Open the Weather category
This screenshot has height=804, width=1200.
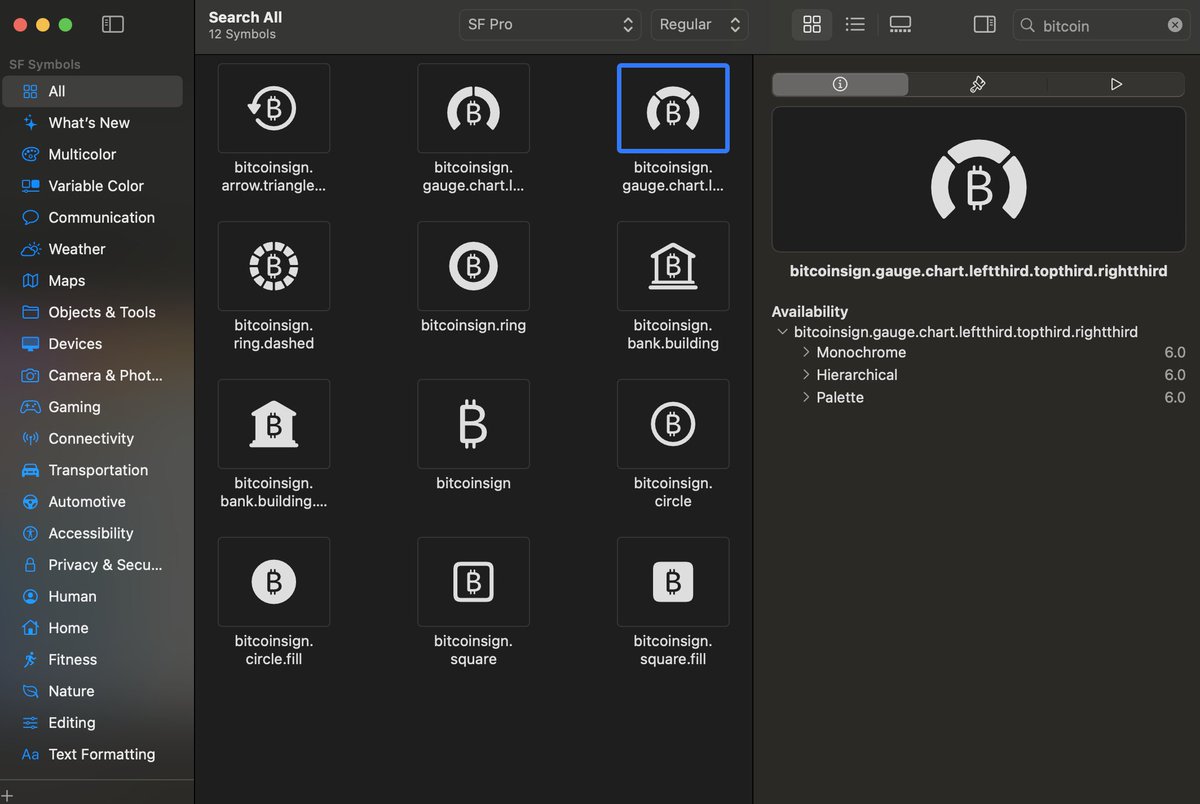[x=93, y=249]
